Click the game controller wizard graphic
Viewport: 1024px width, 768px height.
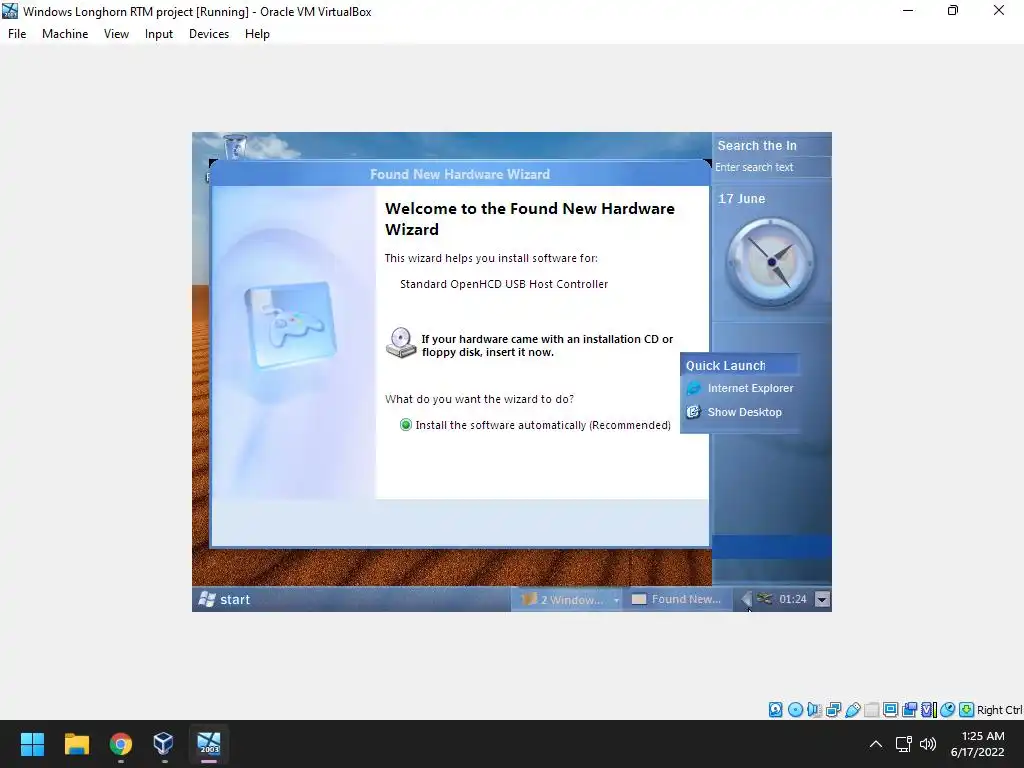click(x=291, y=325)
